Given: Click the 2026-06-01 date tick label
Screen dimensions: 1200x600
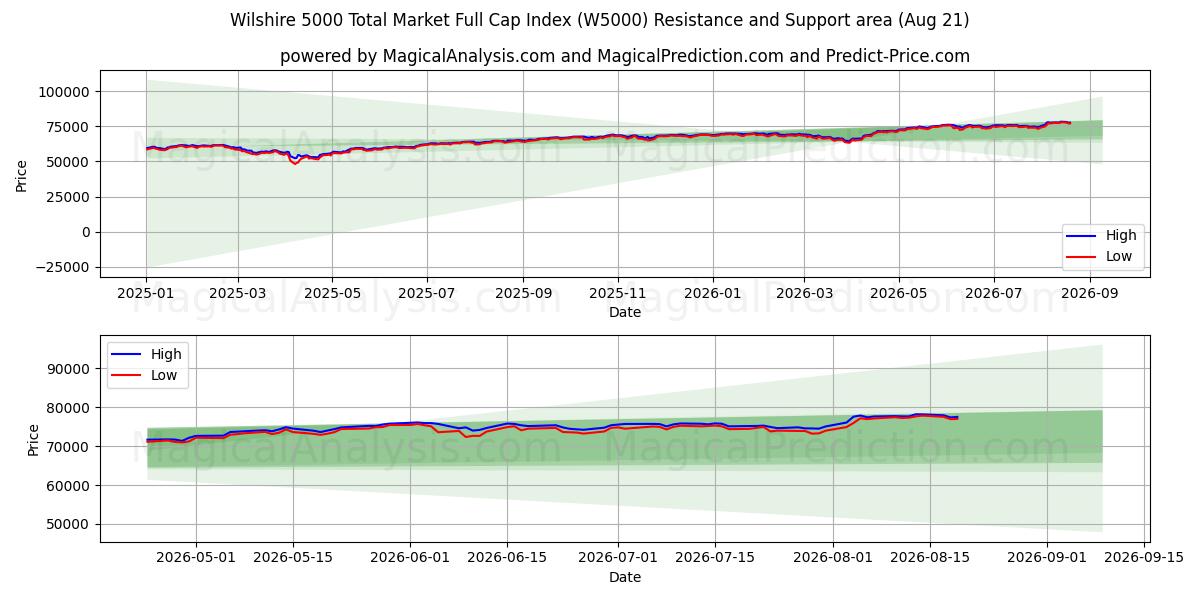Looking at the screenshot, I should (x=410, y=558).
